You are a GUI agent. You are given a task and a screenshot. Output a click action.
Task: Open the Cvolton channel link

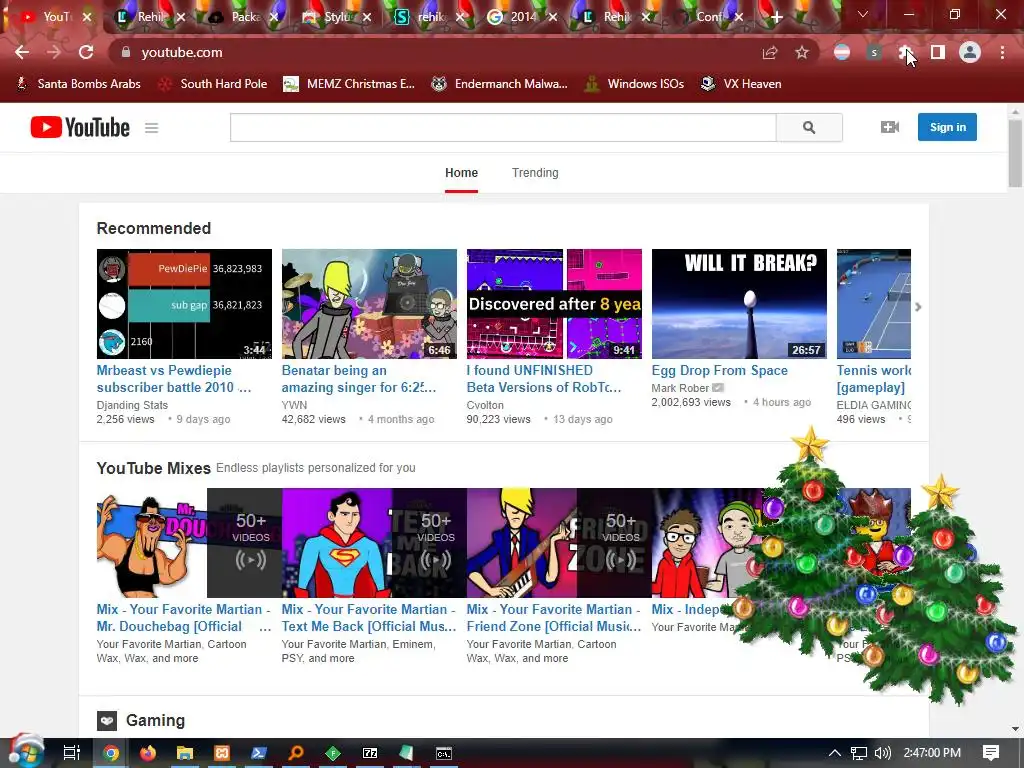point(485,405)
